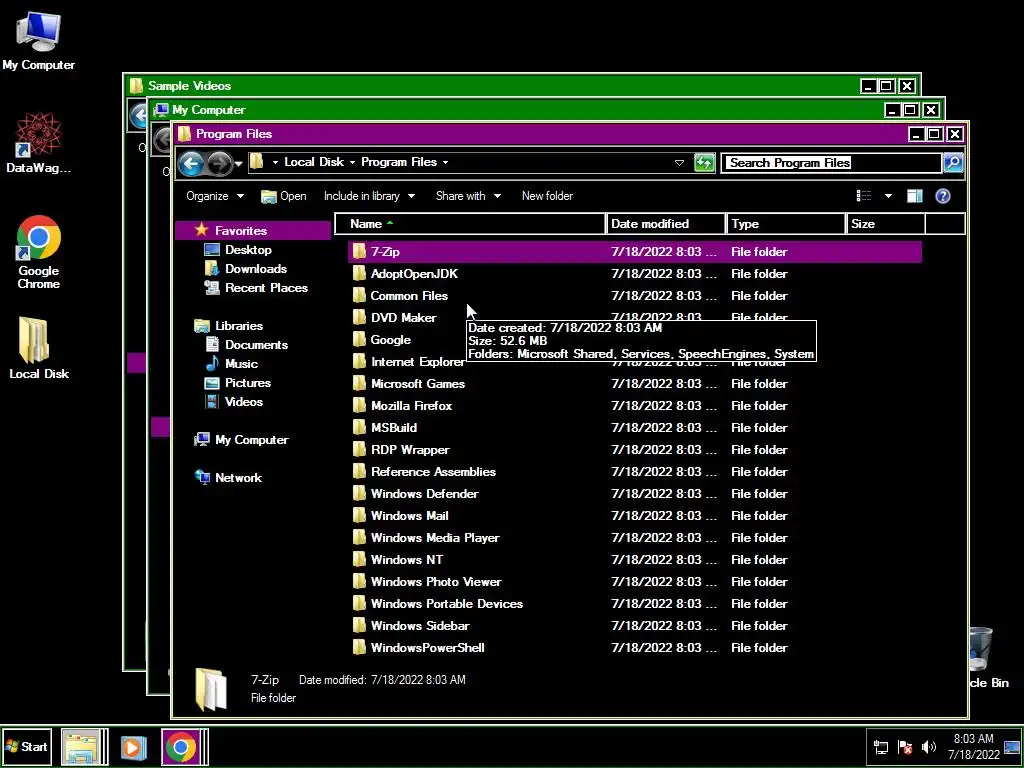Sort by Type column header
This screenshot has width=1024, height=768.
point(786,224)
